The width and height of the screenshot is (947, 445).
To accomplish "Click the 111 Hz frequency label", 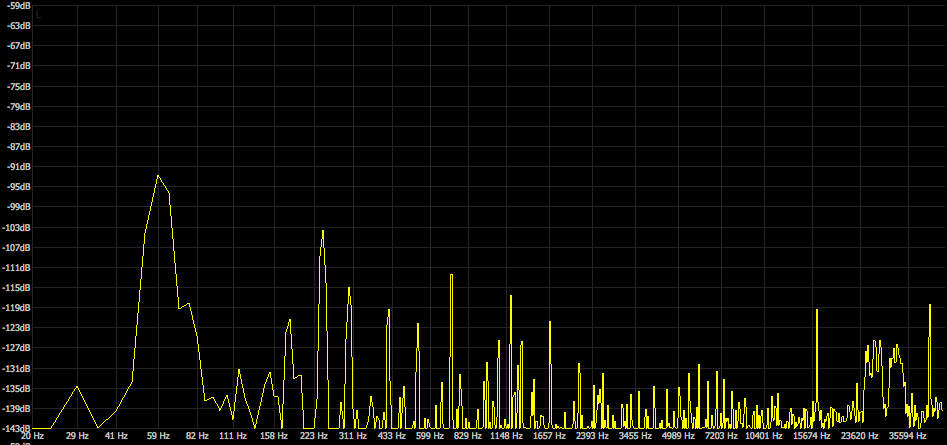I will (233, 435).
